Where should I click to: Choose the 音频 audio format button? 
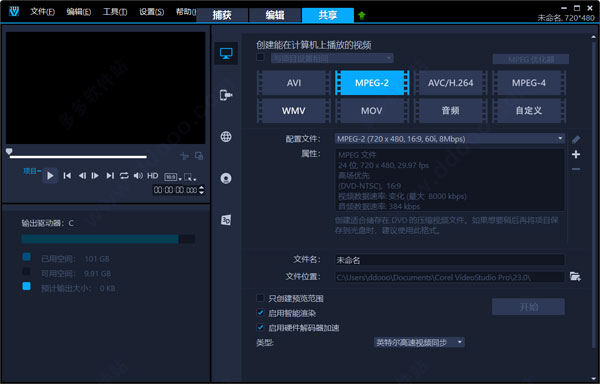450,111
